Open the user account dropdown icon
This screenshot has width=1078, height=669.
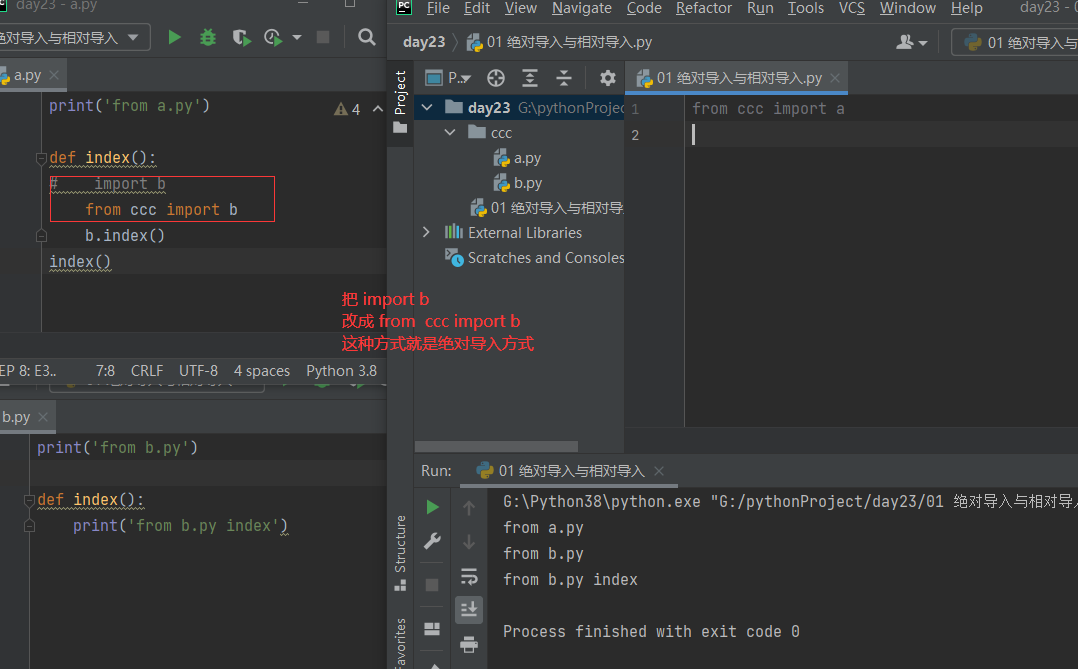(x=912, y=43)
